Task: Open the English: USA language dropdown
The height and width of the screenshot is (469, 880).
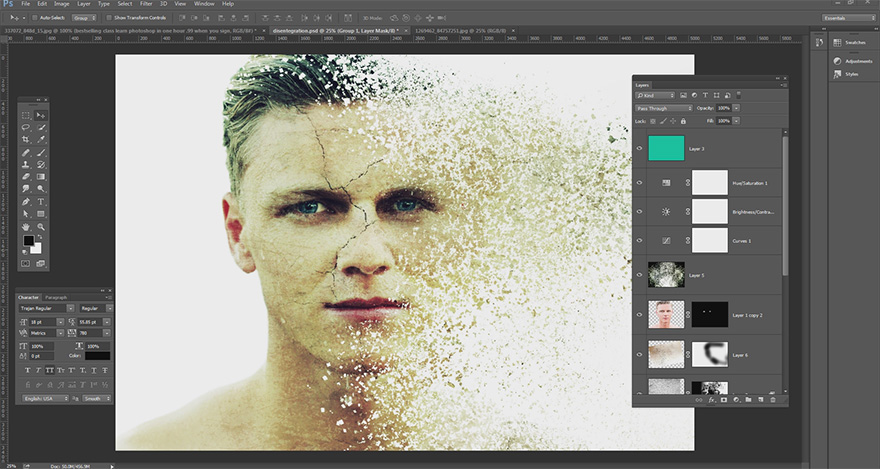Action: pyautogui.click(x=45, y=398)
